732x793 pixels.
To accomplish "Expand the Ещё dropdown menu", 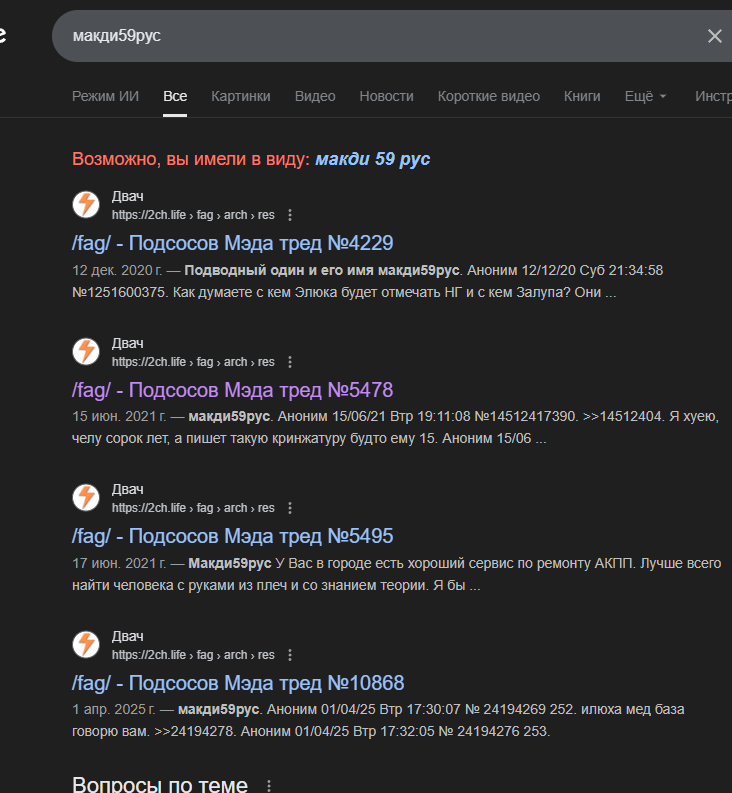I will (645, 96).
